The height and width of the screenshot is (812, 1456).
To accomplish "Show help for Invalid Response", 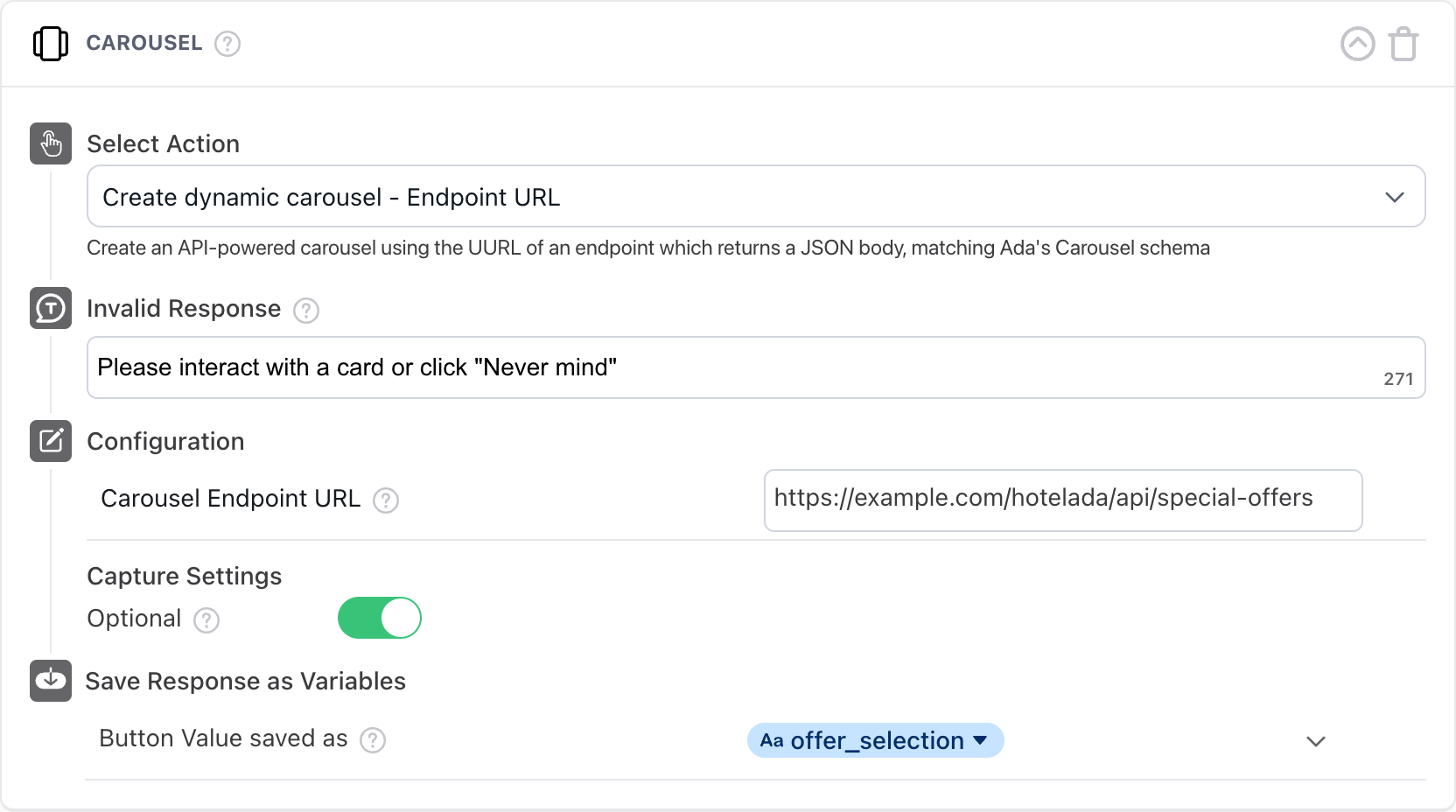I will point(306,311).
